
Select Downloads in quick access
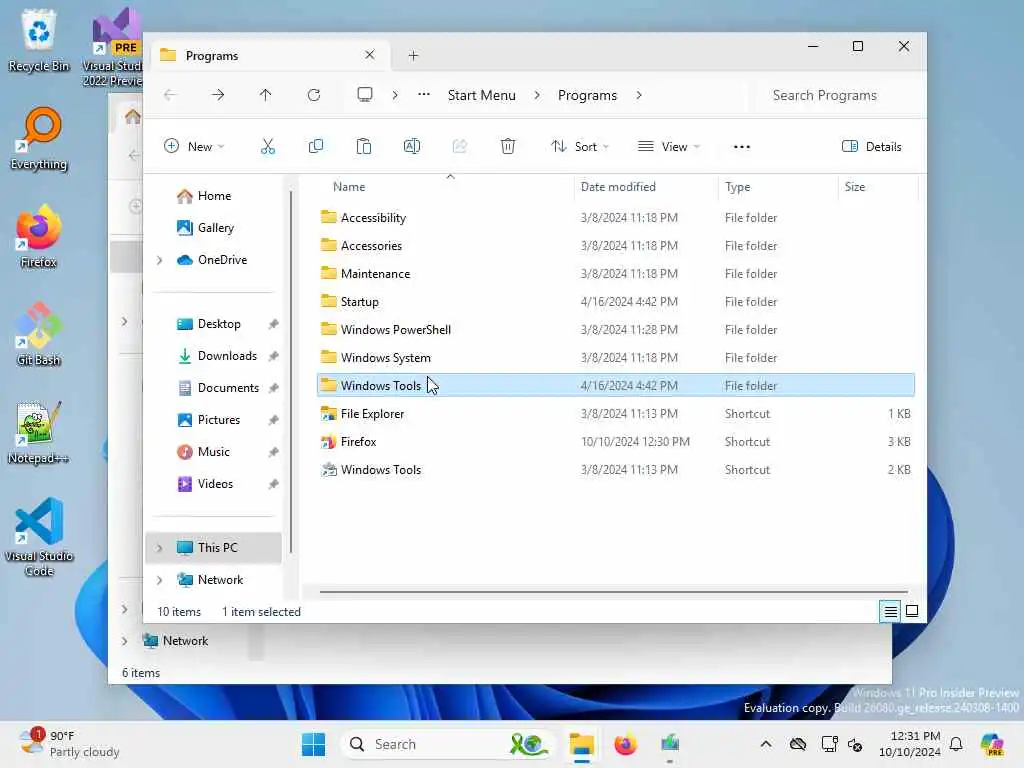tap(227, 356)
